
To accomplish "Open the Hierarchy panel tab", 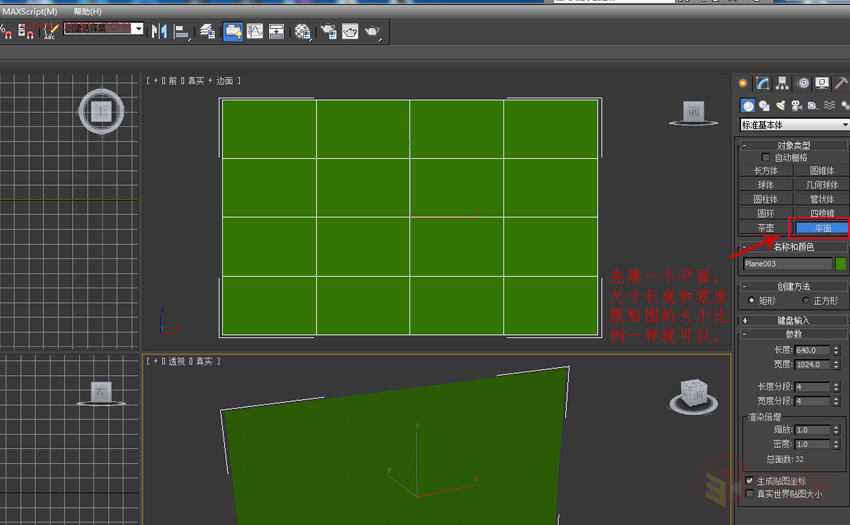I will click(782, 84).
